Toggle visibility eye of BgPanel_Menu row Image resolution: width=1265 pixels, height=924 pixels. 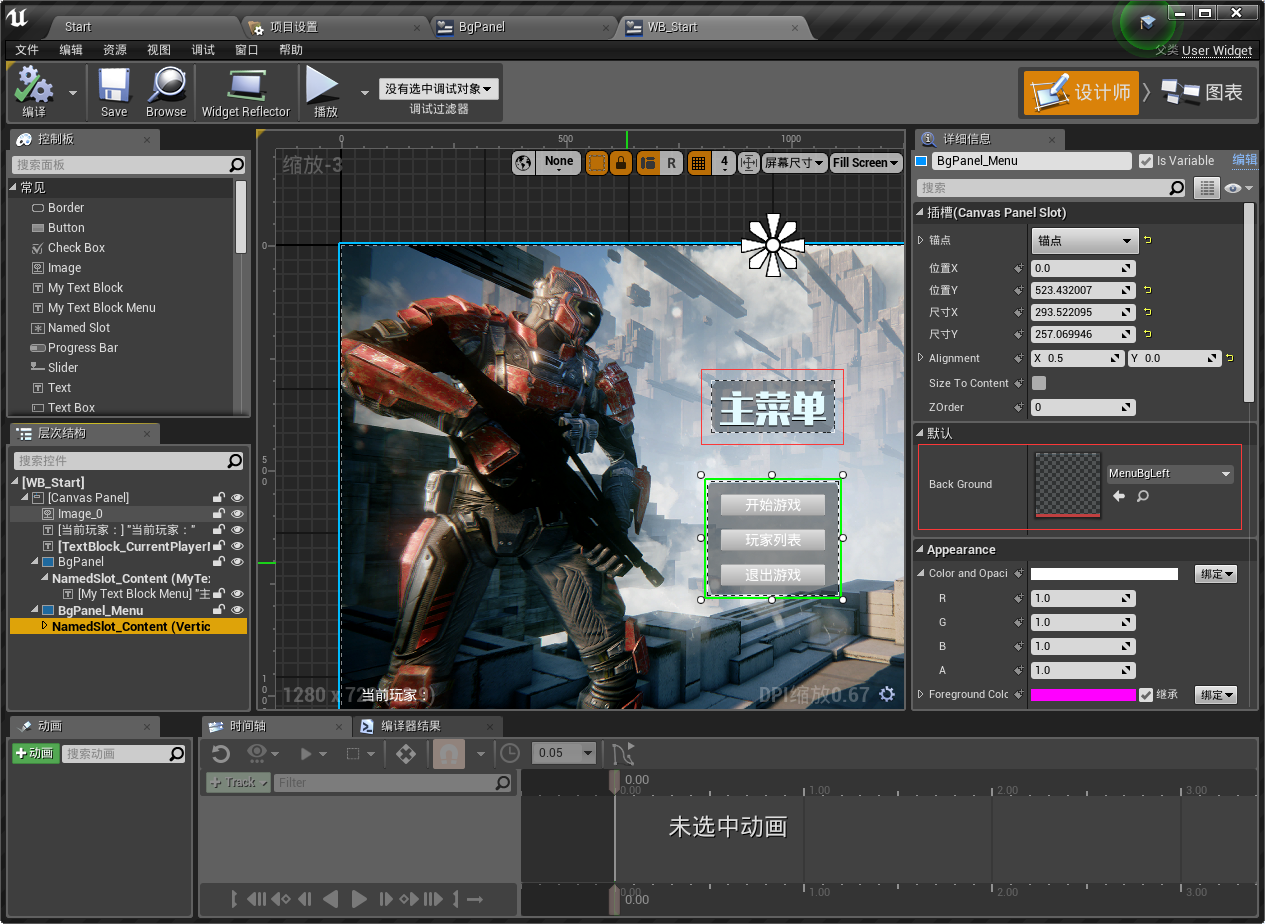[238, 610]
